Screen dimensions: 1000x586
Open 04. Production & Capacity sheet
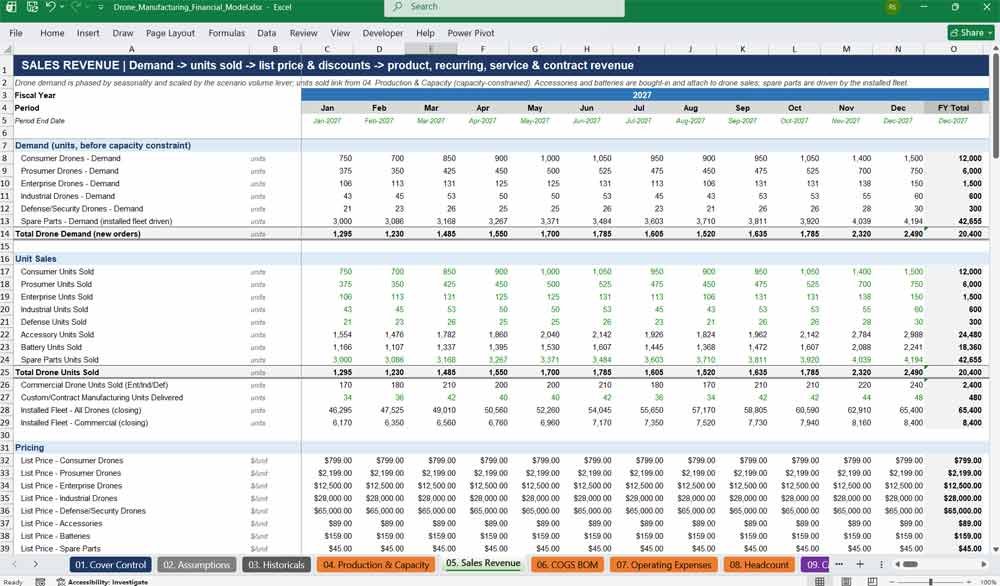(x=376, y=565)
